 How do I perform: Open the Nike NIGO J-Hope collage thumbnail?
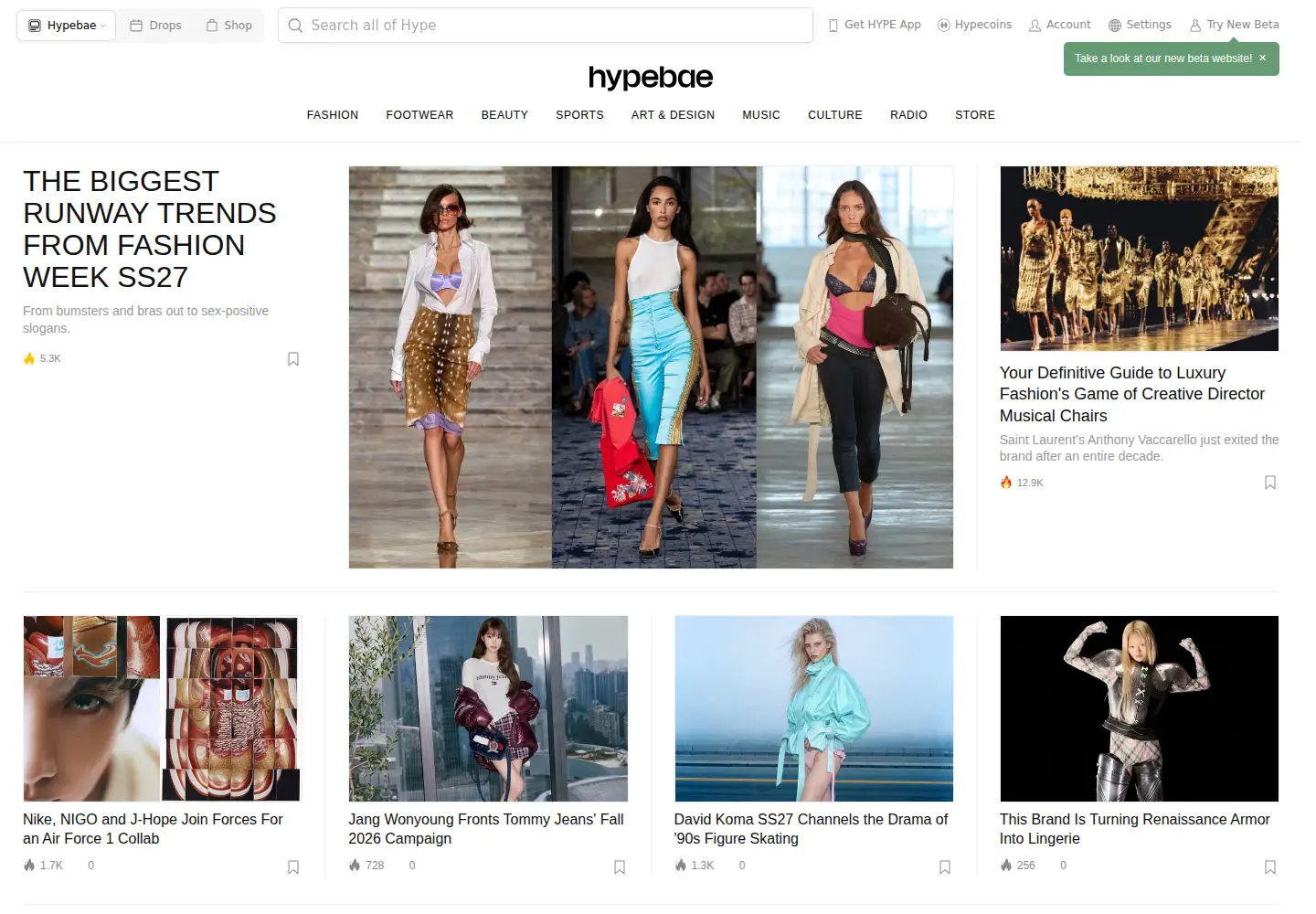click(x=162, y=708)
